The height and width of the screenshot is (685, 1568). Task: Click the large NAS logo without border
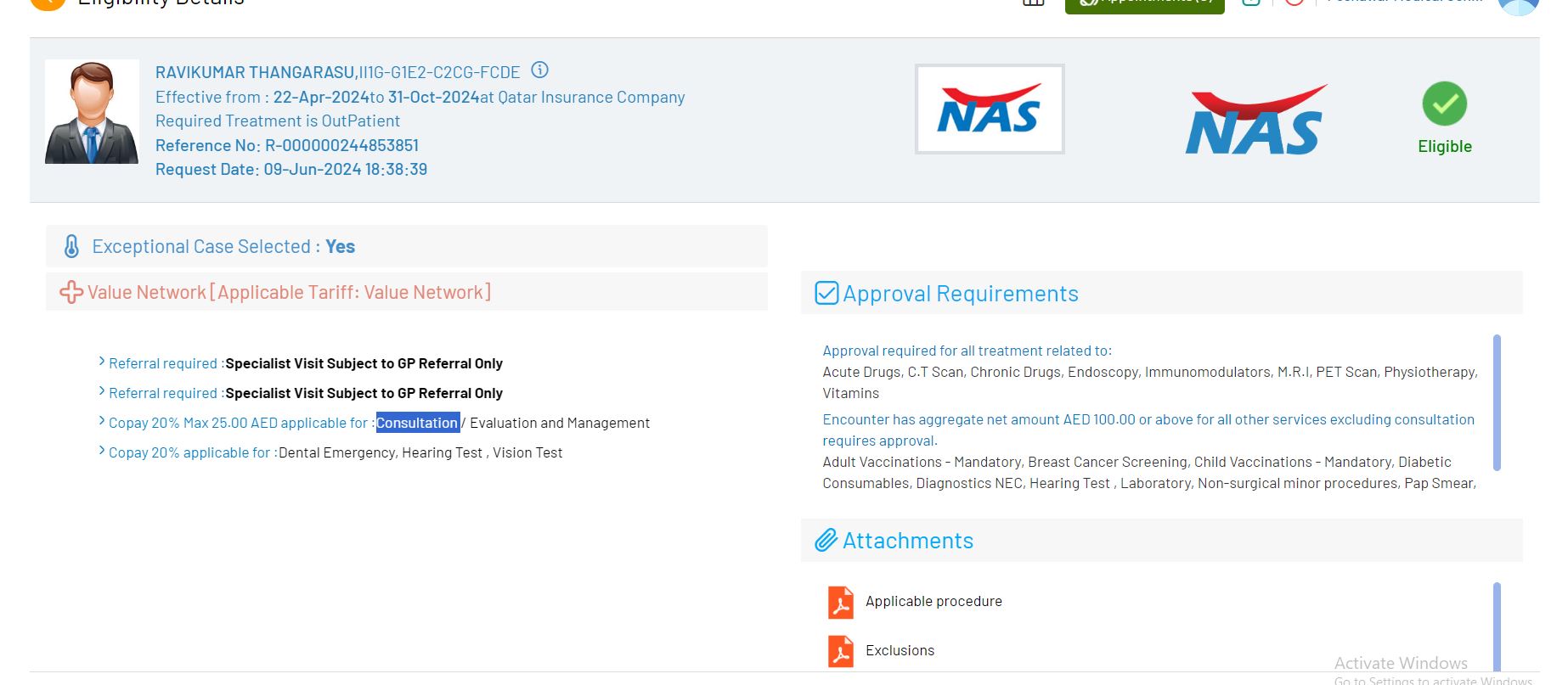1255,121
